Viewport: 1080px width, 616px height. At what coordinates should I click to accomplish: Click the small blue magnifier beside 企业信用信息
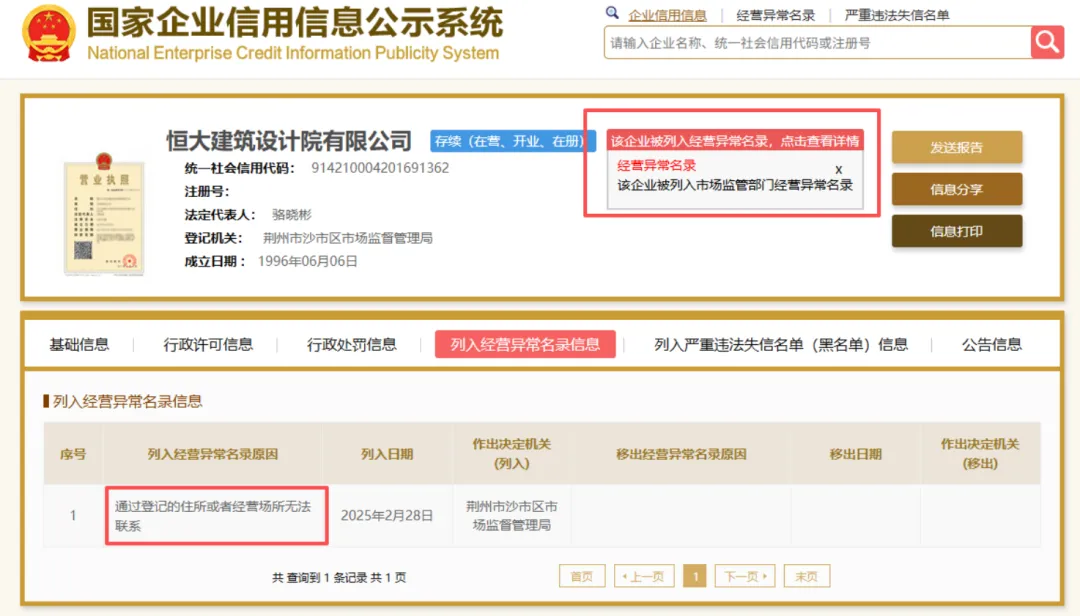(612, 14)
